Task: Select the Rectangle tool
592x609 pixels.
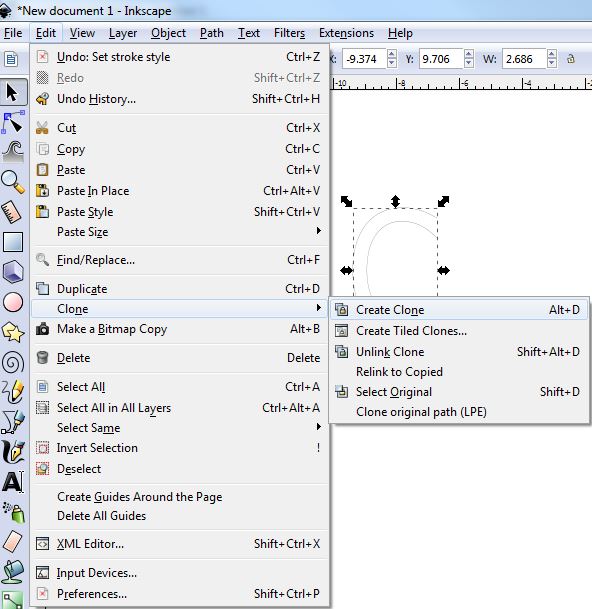Action: point(13,242)
